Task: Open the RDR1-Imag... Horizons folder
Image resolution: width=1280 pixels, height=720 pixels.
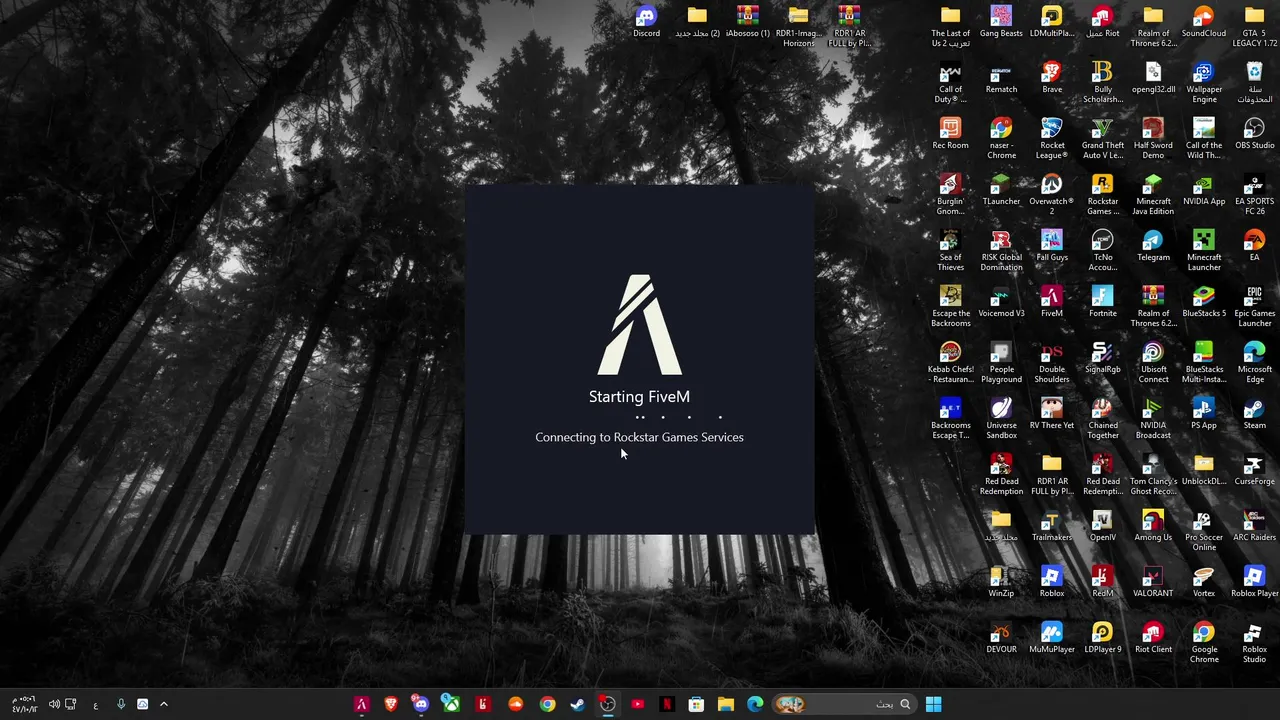Action: 798,26
